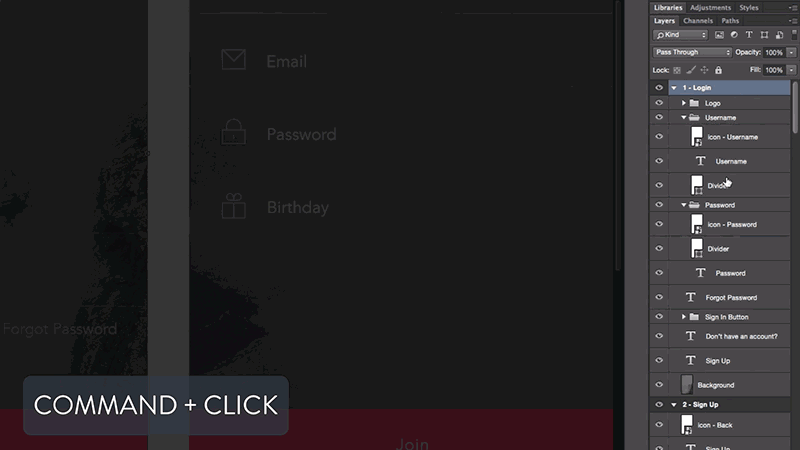Filter layers by adjustment layer icon
The height and width of the screenshot is (450, 800).
pyautogui.click(x=734, y=35)
